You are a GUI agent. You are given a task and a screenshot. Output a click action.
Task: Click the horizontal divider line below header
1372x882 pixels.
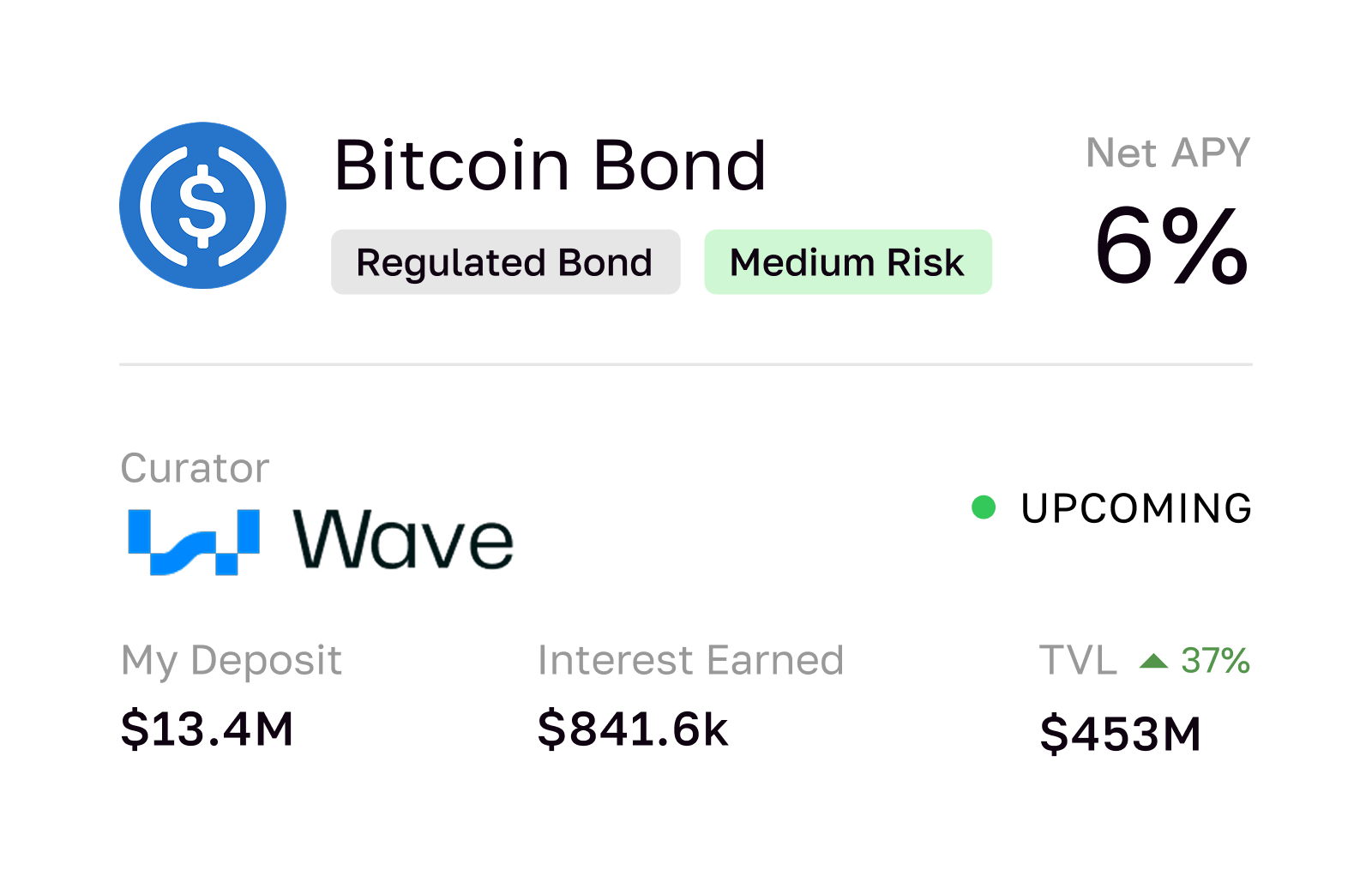(x=686, y=364)
